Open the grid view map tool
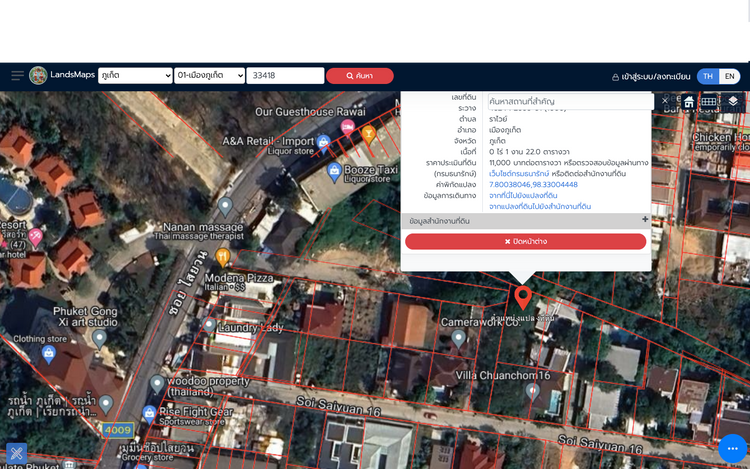 [x=708, y=101]
